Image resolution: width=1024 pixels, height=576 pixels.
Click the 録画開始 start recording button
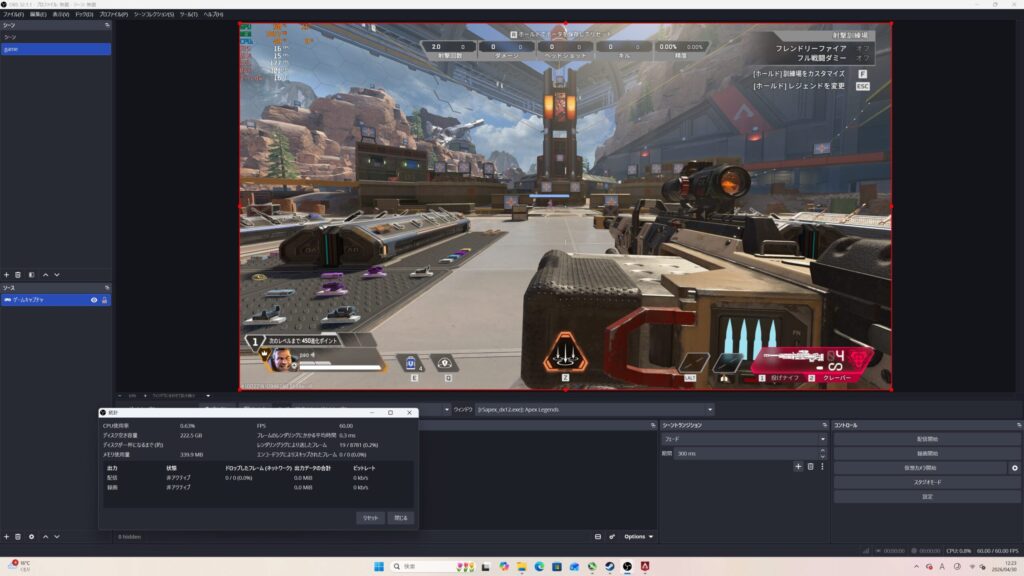pyautogui.click(x=927, y=453)
